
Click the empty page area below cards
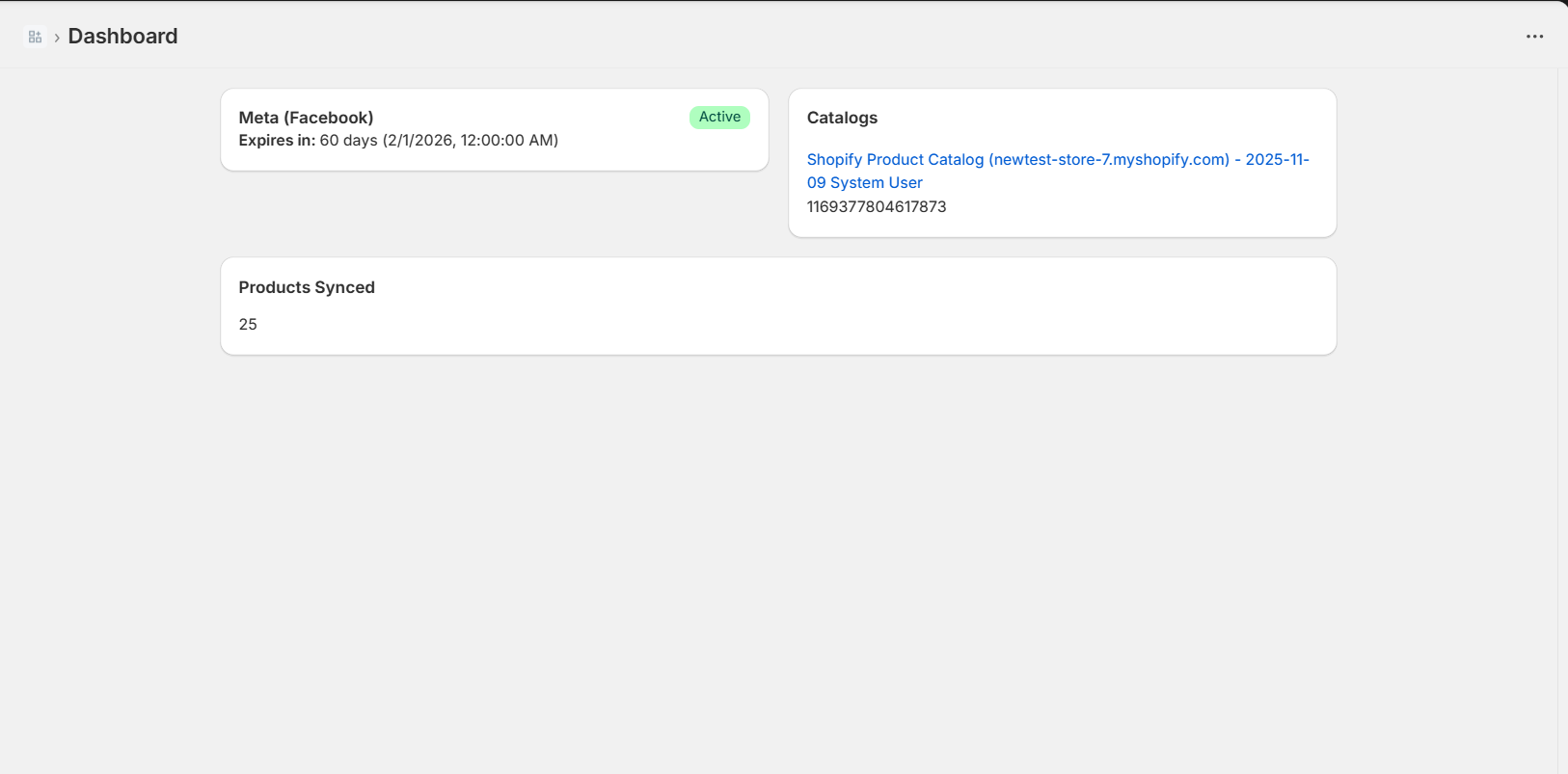click(771, 559)
